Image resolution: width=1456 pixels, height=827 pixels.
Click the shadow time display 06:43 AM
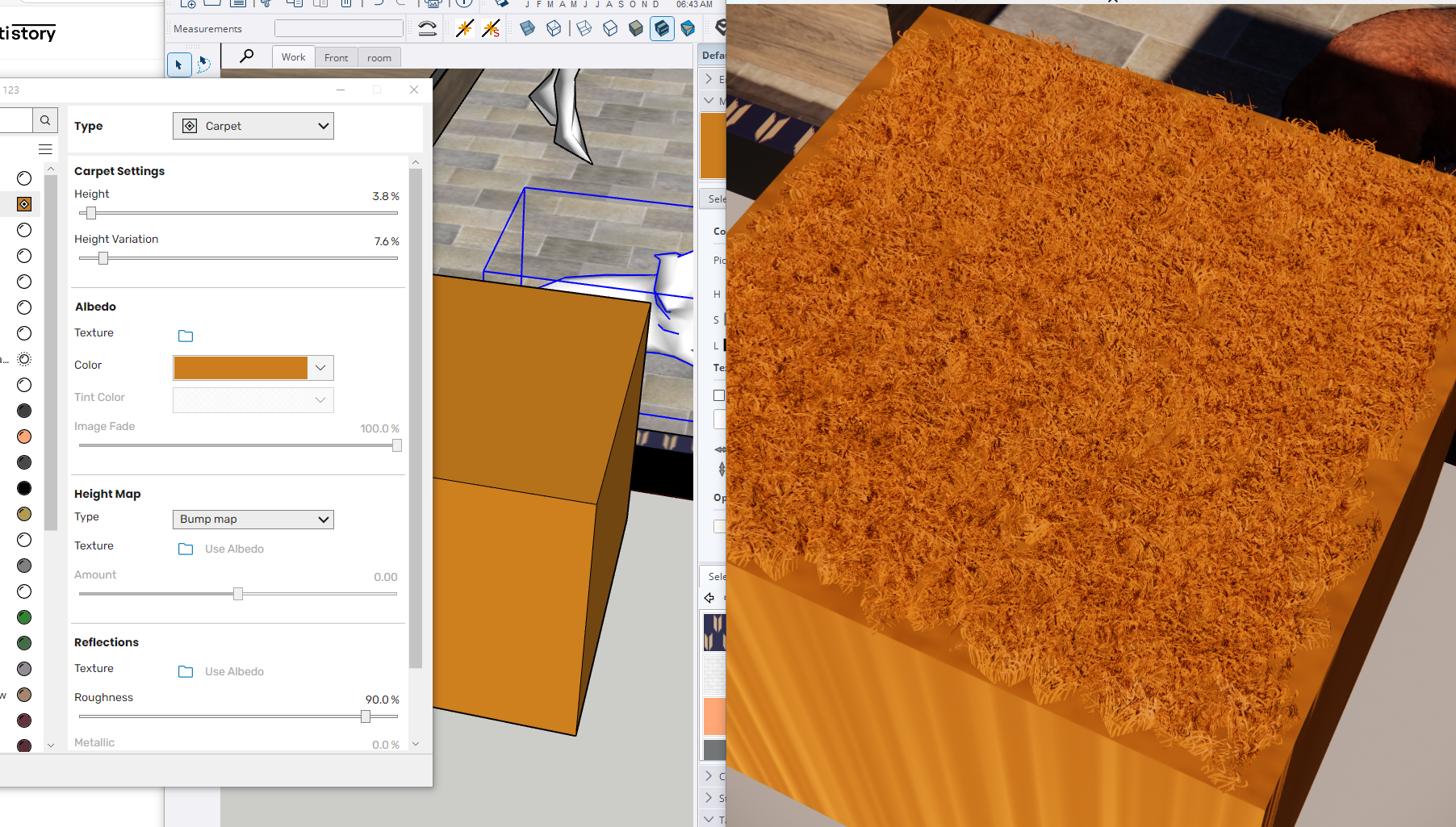tap(694, 5)
